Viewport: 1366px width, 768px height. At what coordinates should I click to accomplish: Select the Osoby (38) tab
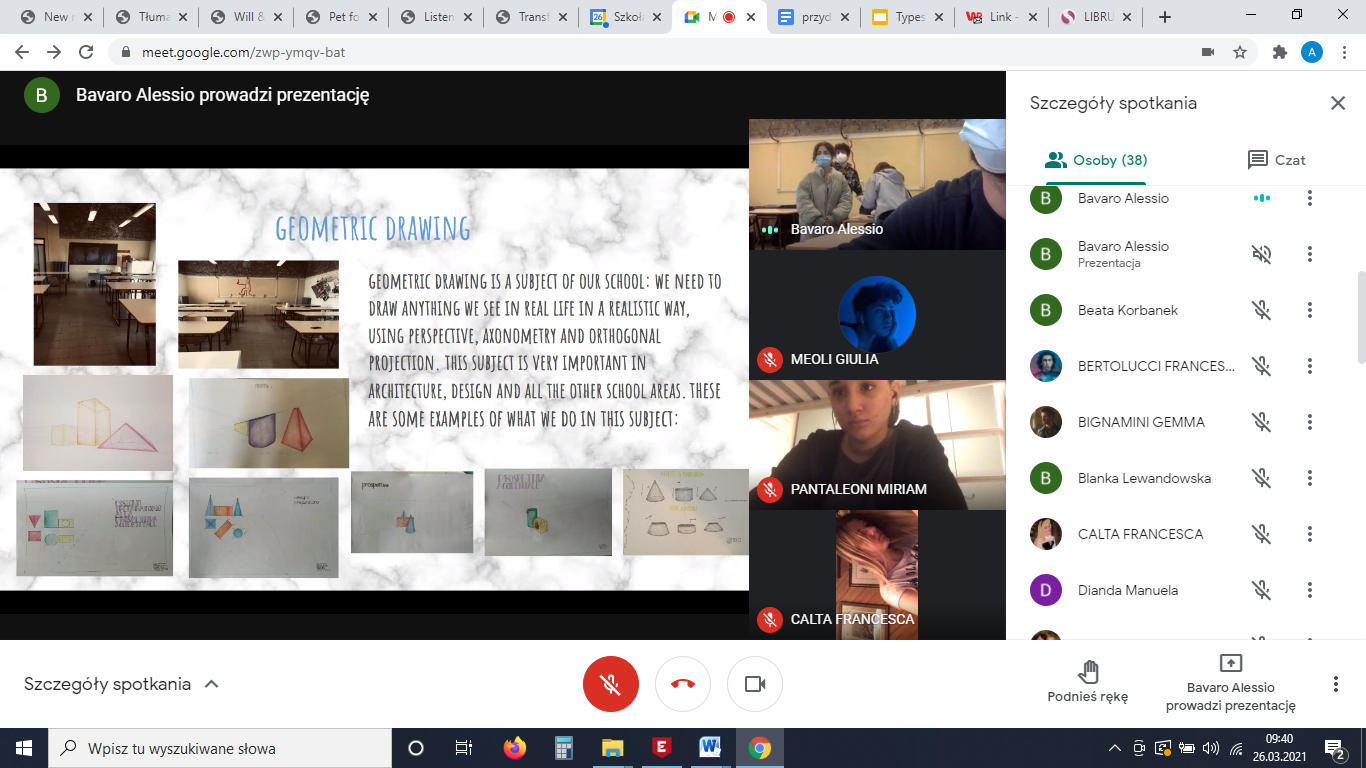[1095, 160]
